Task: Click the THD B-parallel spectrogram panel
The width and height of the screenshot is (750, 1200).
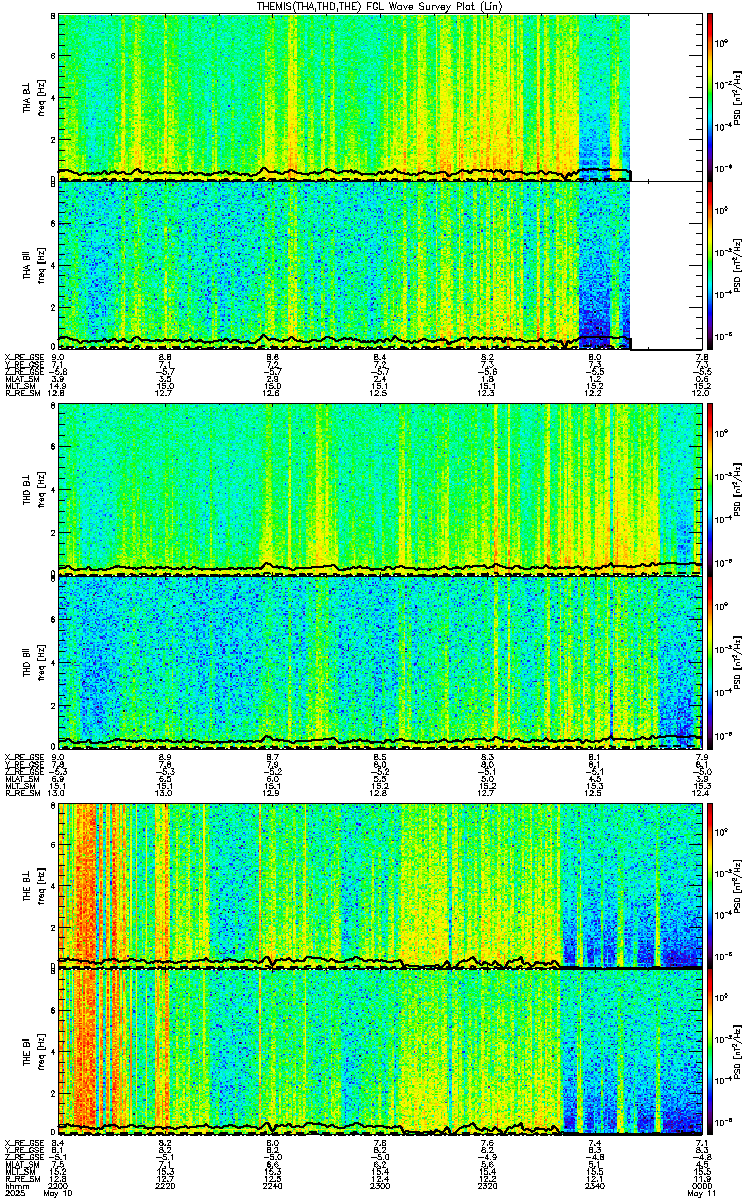Action: (x=379, y=661)
